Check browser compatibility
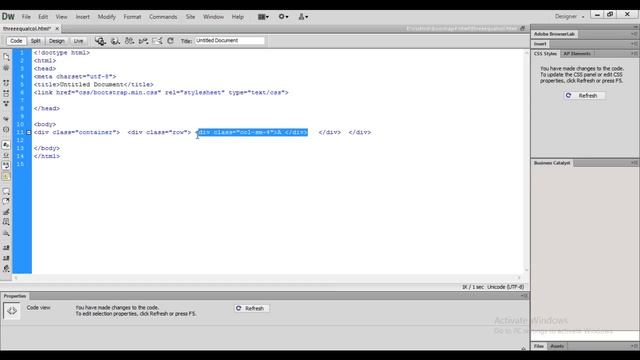Image resolution: width=640 pixels, height=360 pixels. [x=157, y=41]
